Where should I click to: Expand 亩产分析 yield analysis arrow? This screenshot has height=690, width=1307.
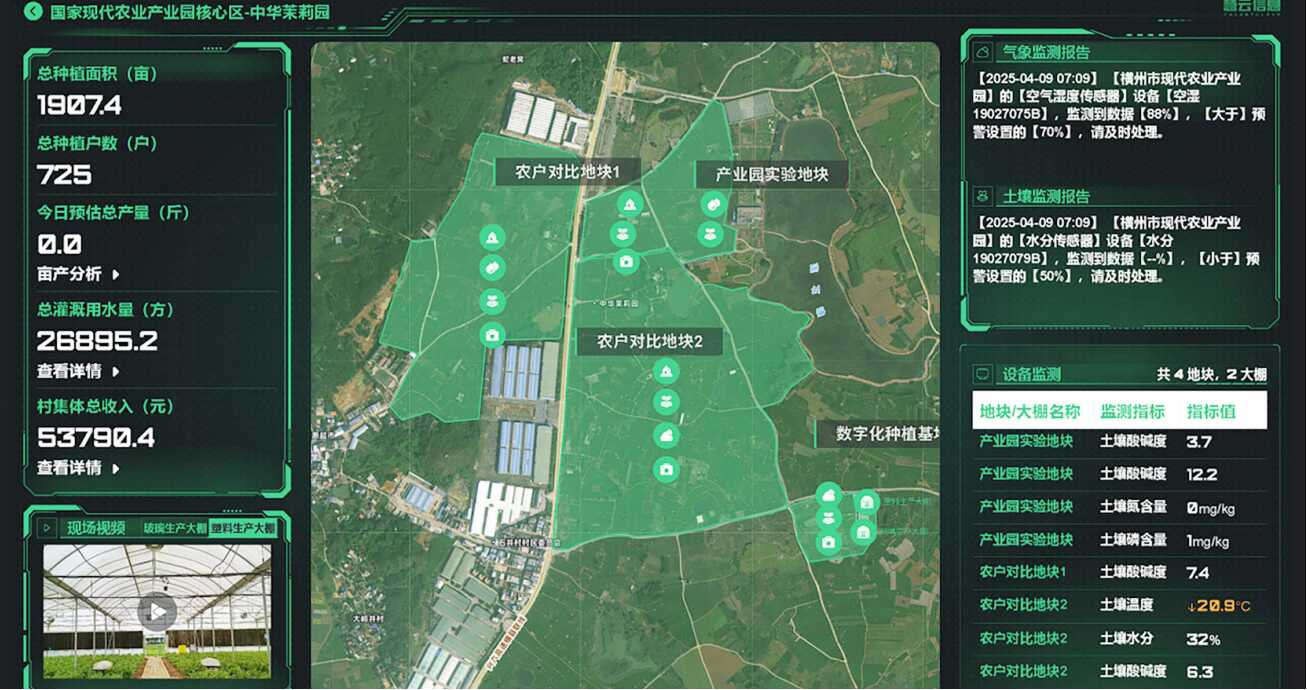[x=116, y=274]
